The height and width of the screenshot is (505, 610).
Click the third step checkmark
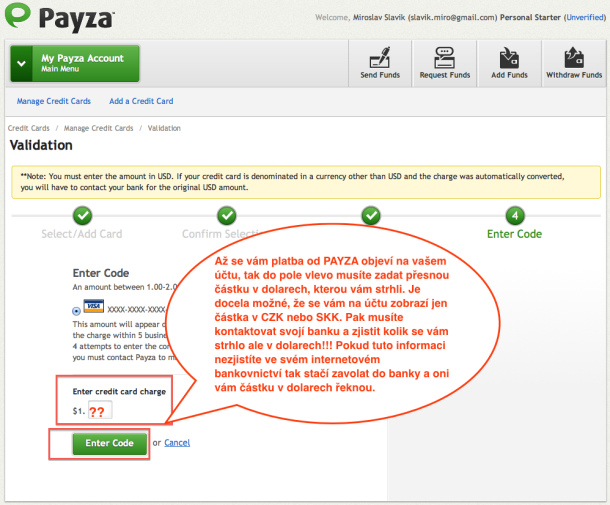point(371,216)
